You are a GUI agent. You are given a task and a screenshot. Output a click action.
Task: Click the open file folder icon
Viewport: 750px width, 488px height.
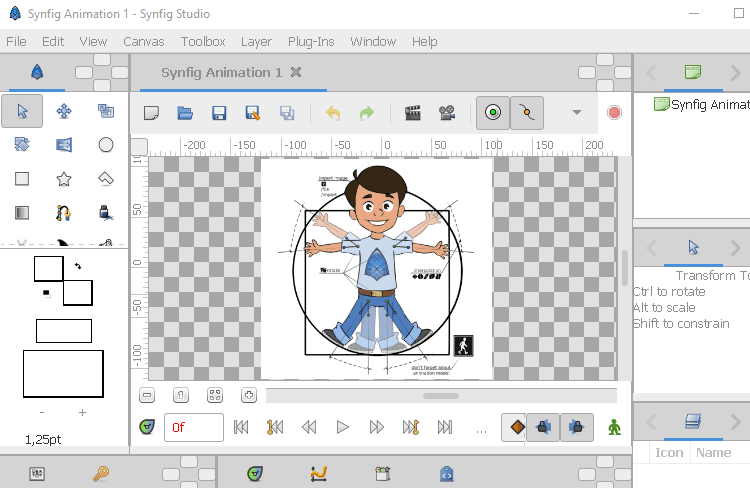[185, 113]
